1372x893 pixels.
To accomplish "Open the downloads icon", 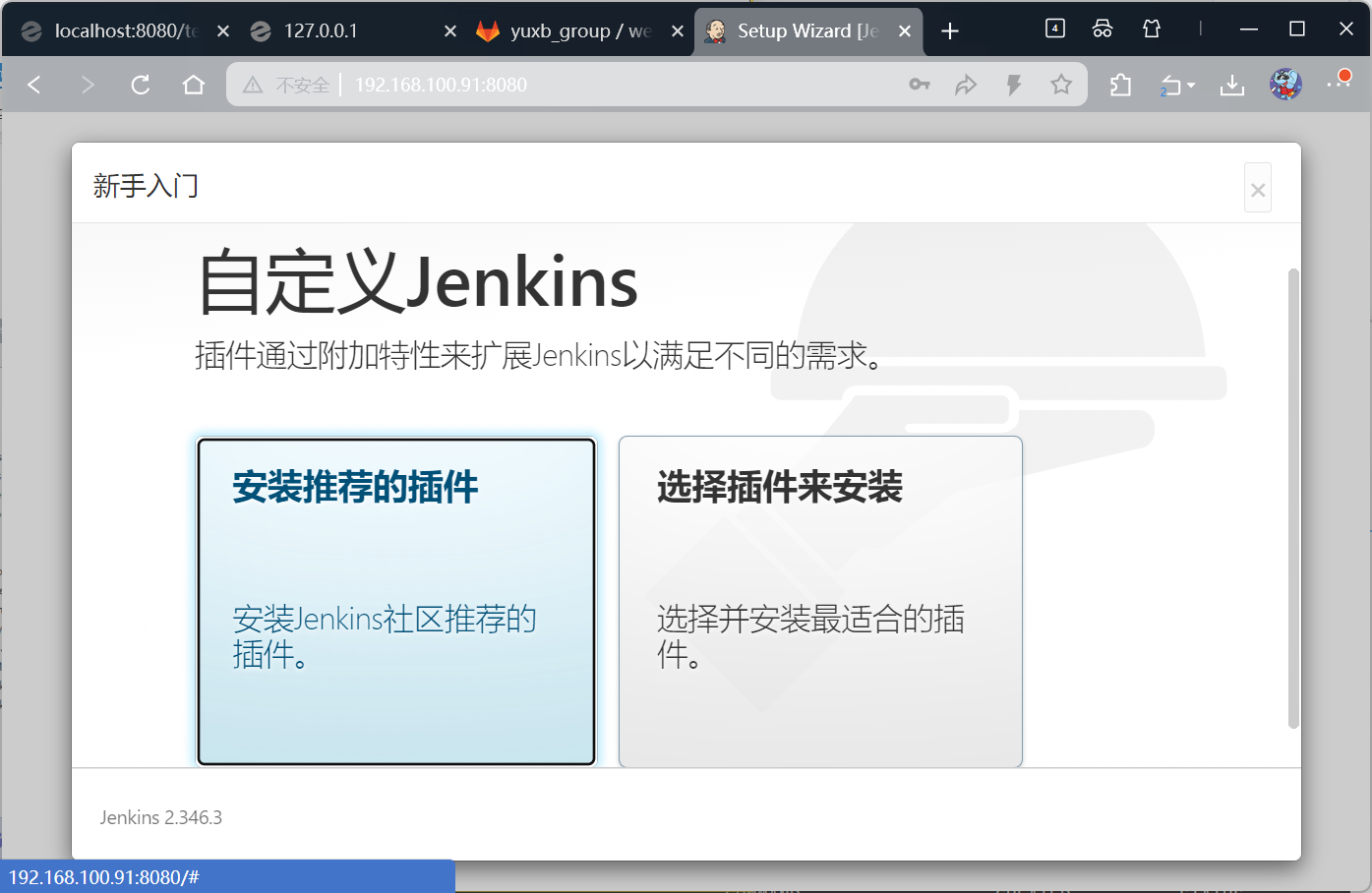I will coord(1231,86).
